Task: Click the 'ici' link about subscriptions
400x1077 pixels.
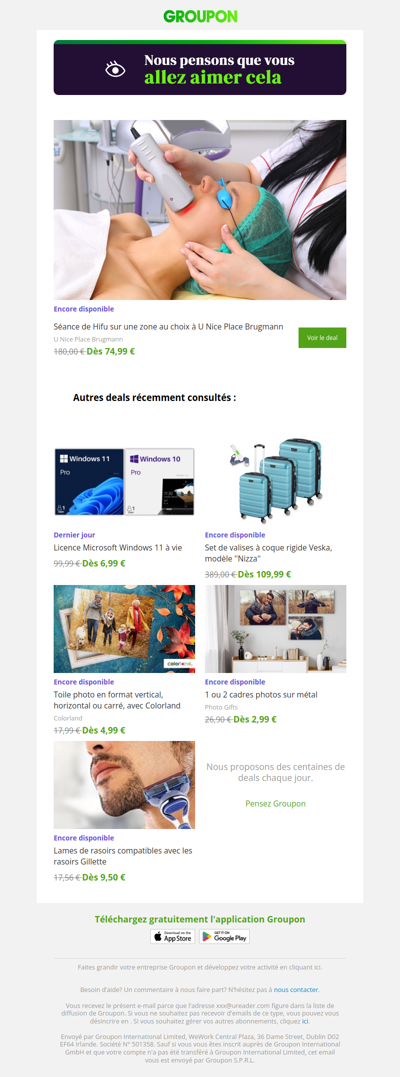Action: [305, 1021]
